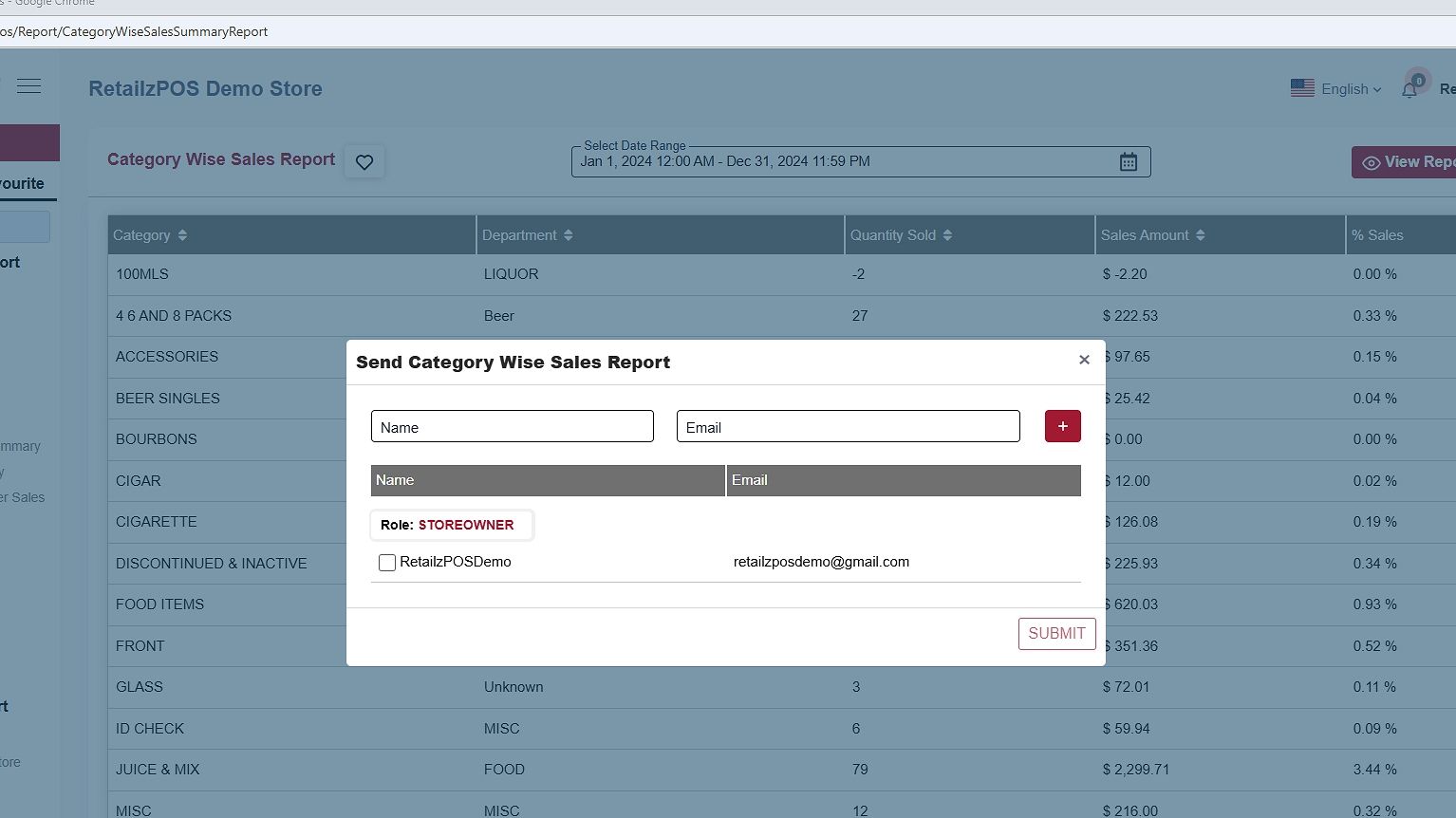The image size is (1456, 818).
Task: Select the Favourite sidebar tab
Action: pos(23,184)
